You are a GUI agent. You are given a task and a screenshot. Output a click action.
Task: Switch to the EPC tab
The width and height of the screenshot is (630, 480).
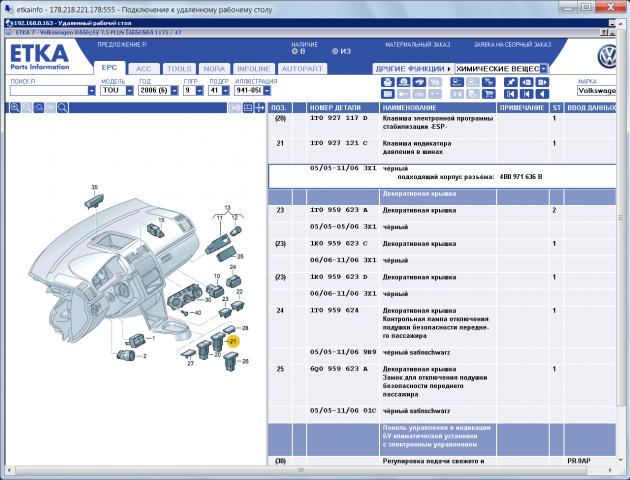click(x=109, y=68)
